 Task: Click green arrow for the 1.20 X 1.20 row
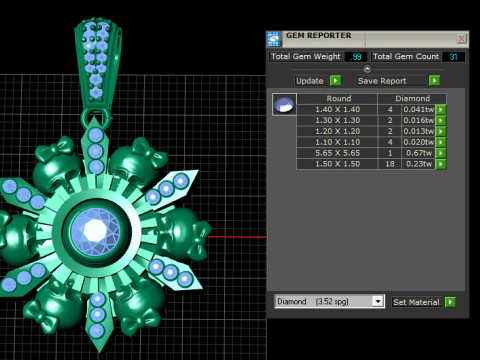(x=441, y=131)
